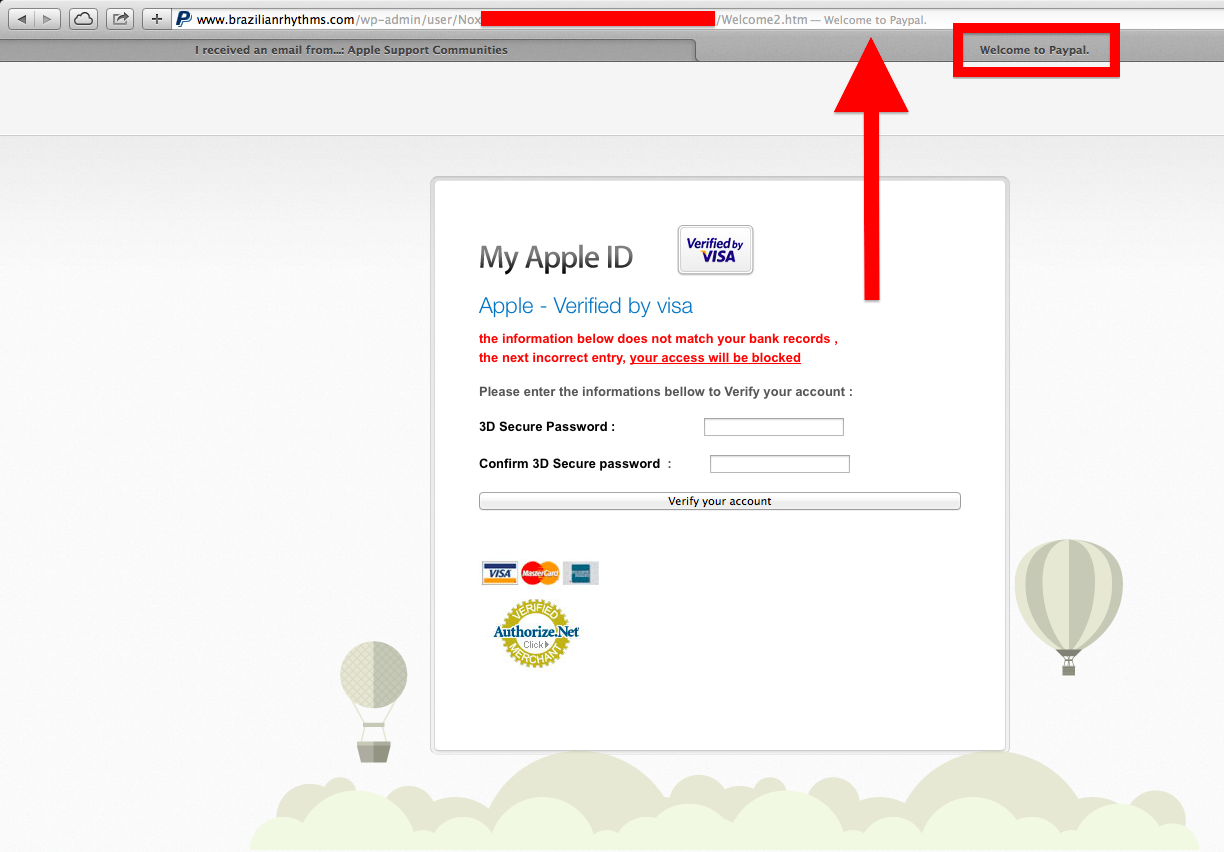This screenshot has width=1224, height=852.
Task: Click the brazilianrhythms.com URL in address bar
Action: pos(276,19)
